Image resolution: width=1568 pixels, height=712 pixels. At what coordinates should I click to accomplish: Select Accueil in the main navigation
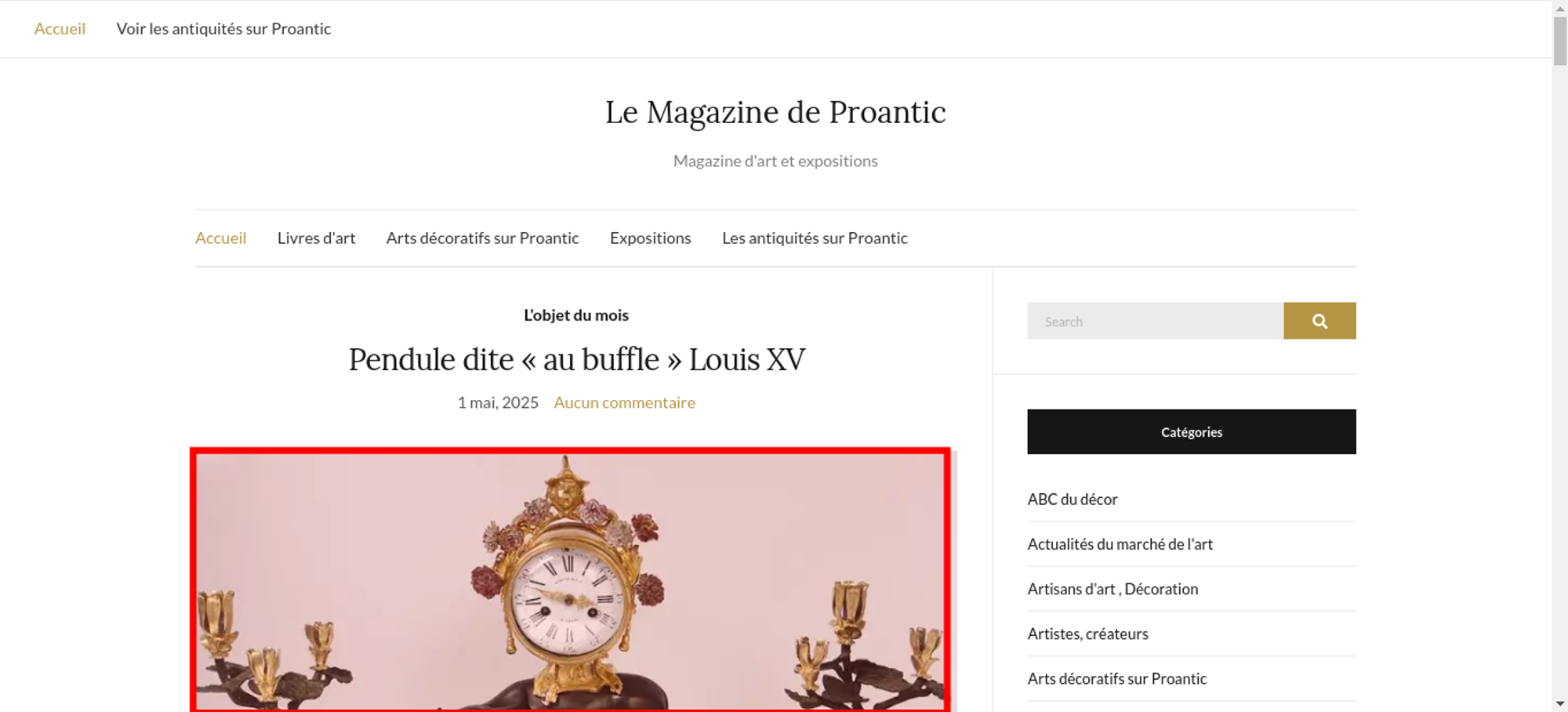click(220, 238)
